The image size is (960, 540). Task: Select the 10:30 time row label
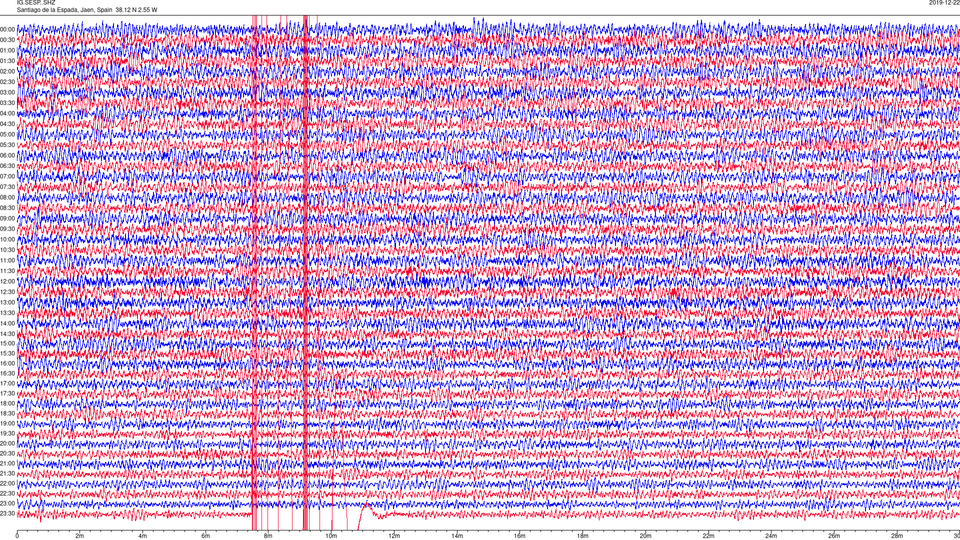click(8, 250)
